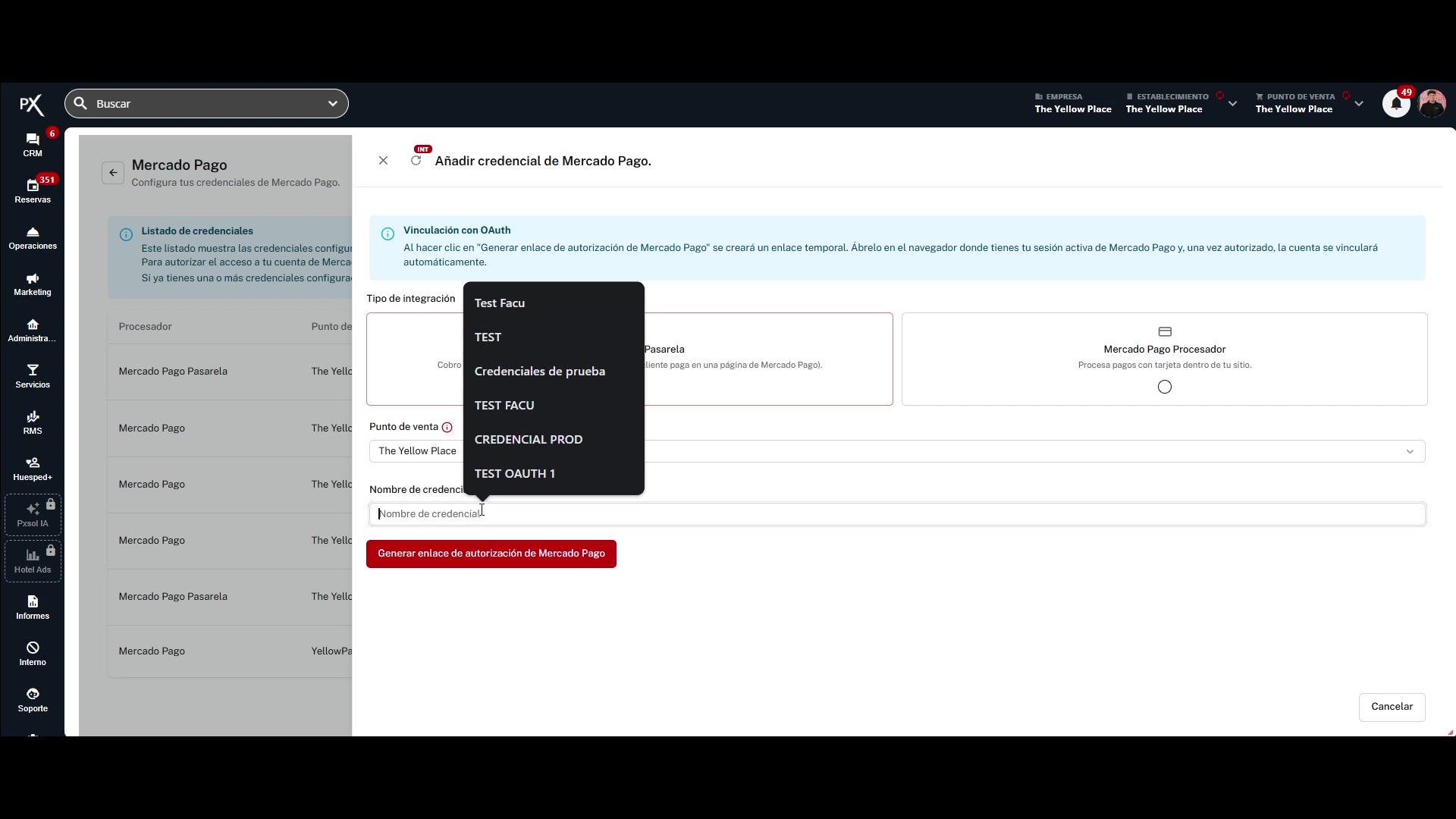Select the Mercado Pago Pasarela integration card
This screenshot has width=1456, height=819.
629,359
